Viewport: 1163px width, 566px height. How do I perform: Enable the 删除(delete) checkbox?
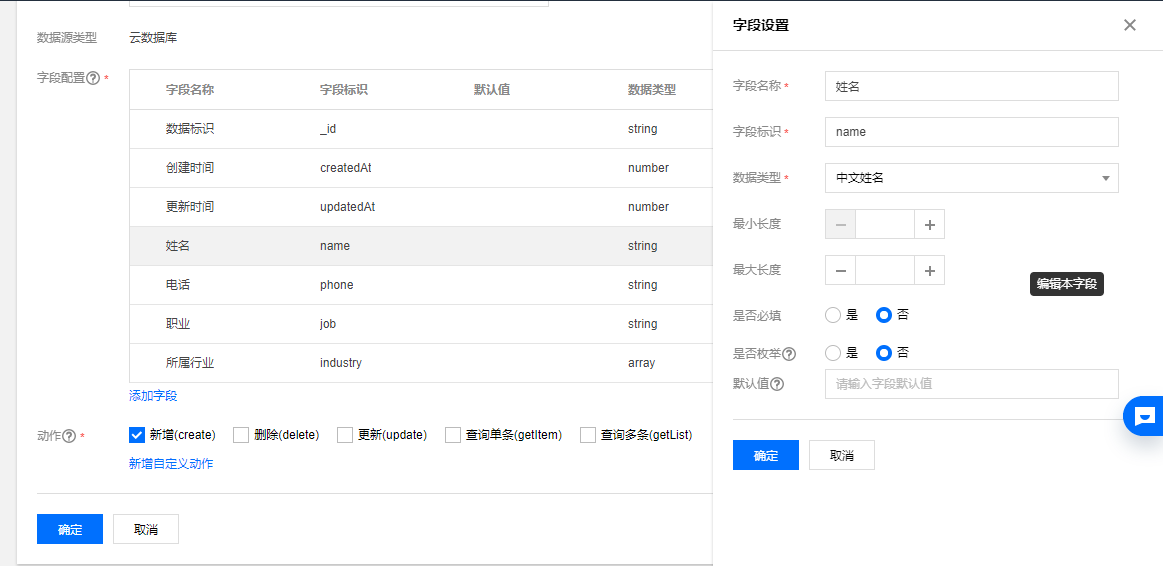pyautogui.click(x=240, y=435)
